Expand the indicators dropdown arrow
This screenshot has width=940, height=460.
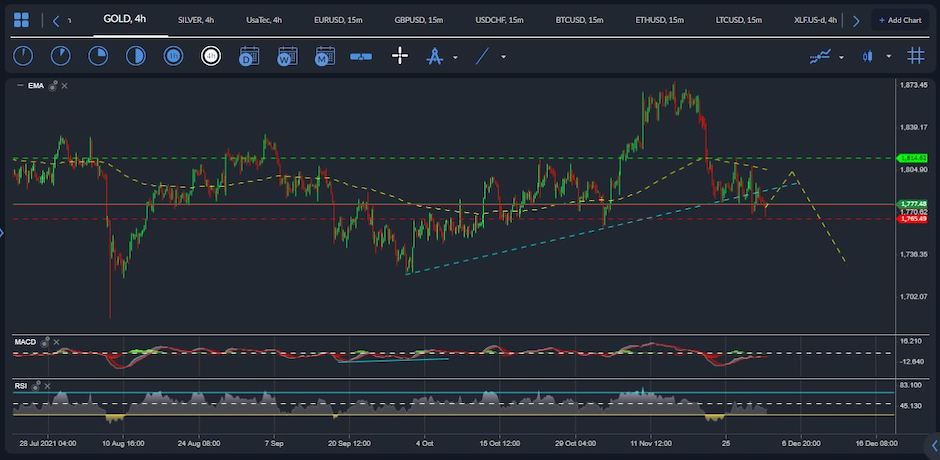[841, 57]
